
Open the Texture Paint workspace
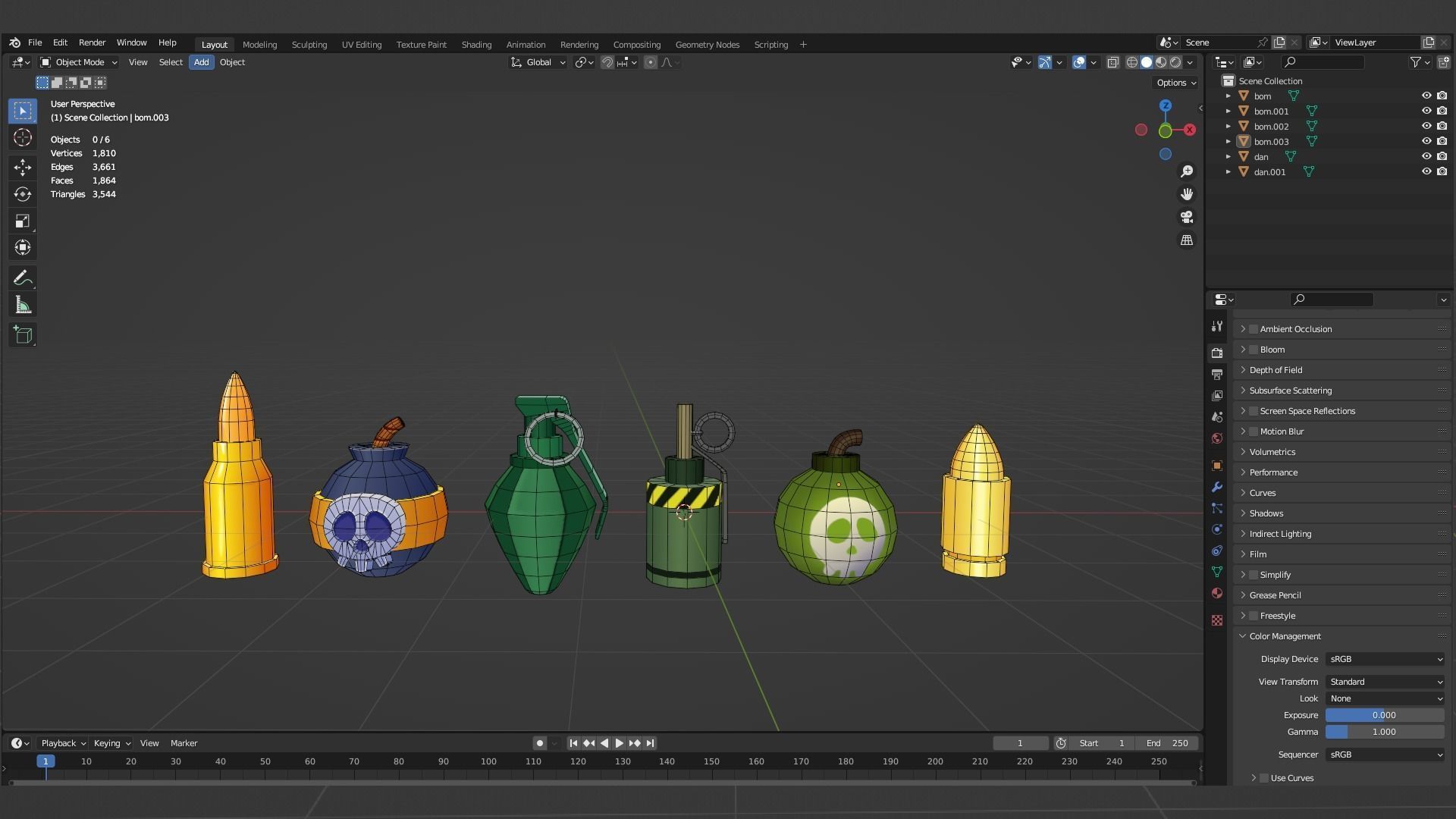pos(422,44)
